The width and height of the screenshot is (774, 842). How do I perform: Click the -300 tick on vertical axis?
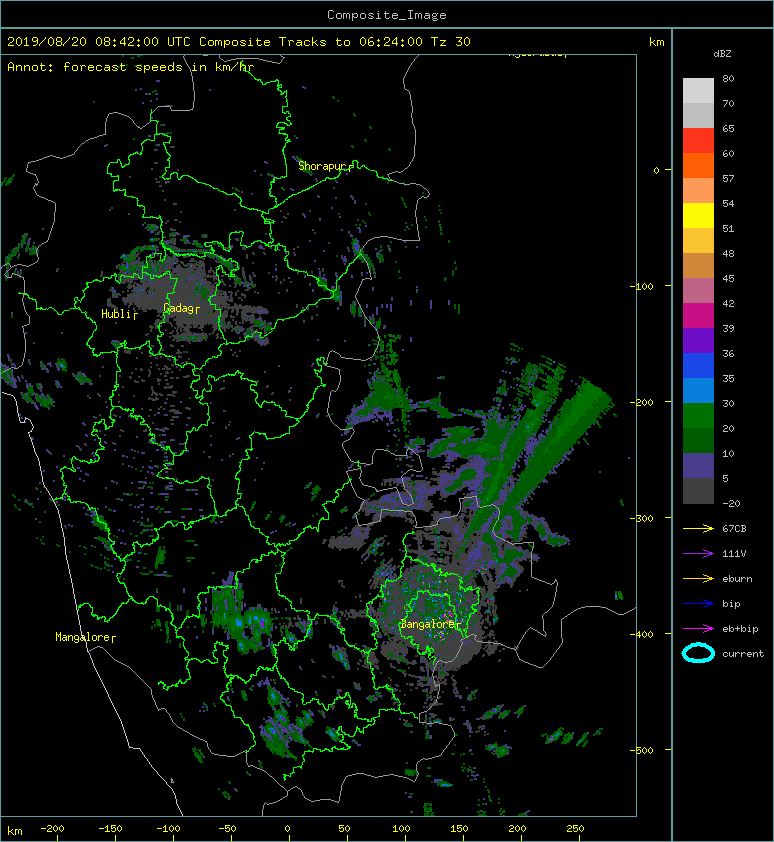(x=642, y=518)
